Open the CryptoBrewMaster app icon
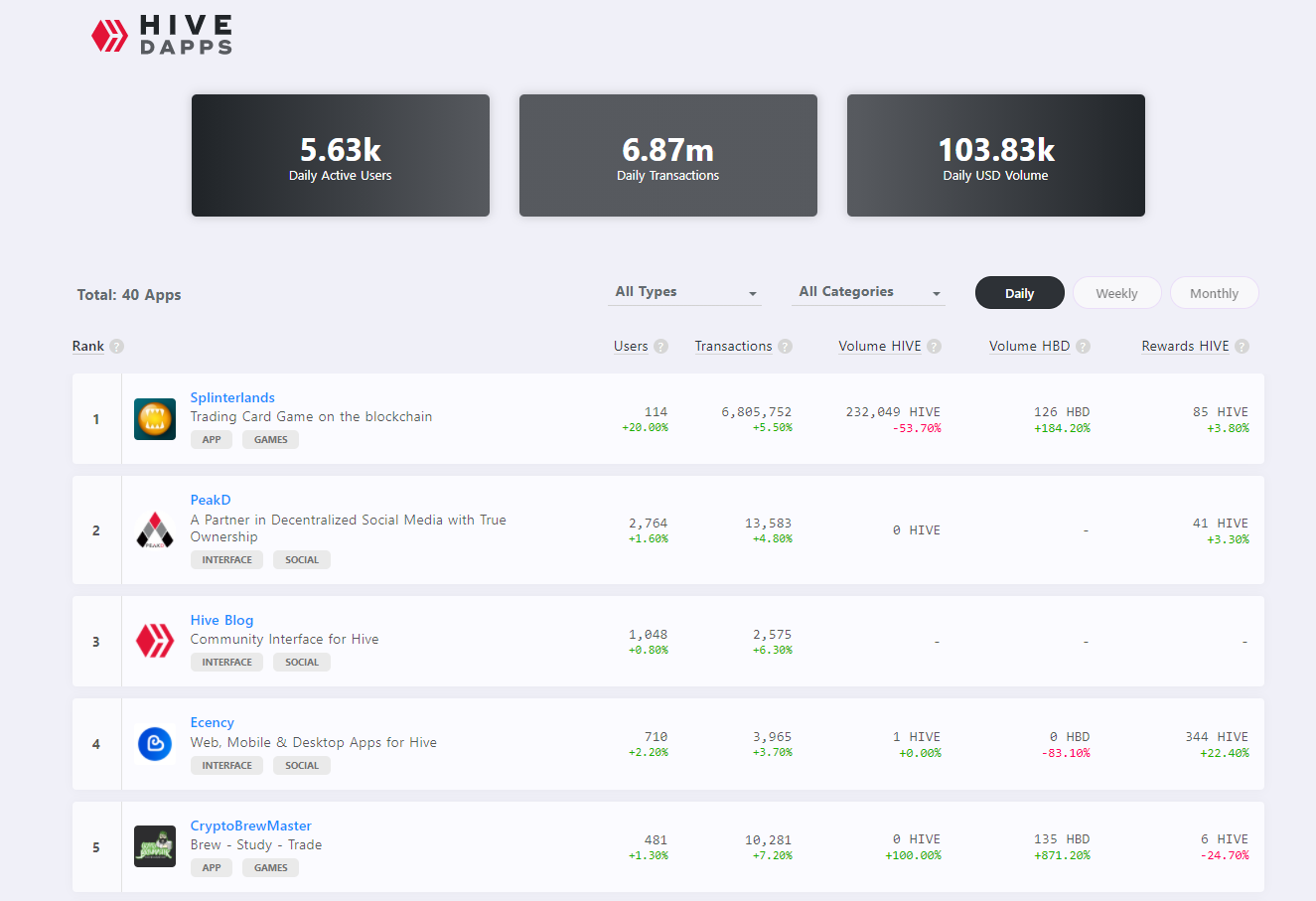Viewport: 1316px width, 901px height. click(155, 846)
